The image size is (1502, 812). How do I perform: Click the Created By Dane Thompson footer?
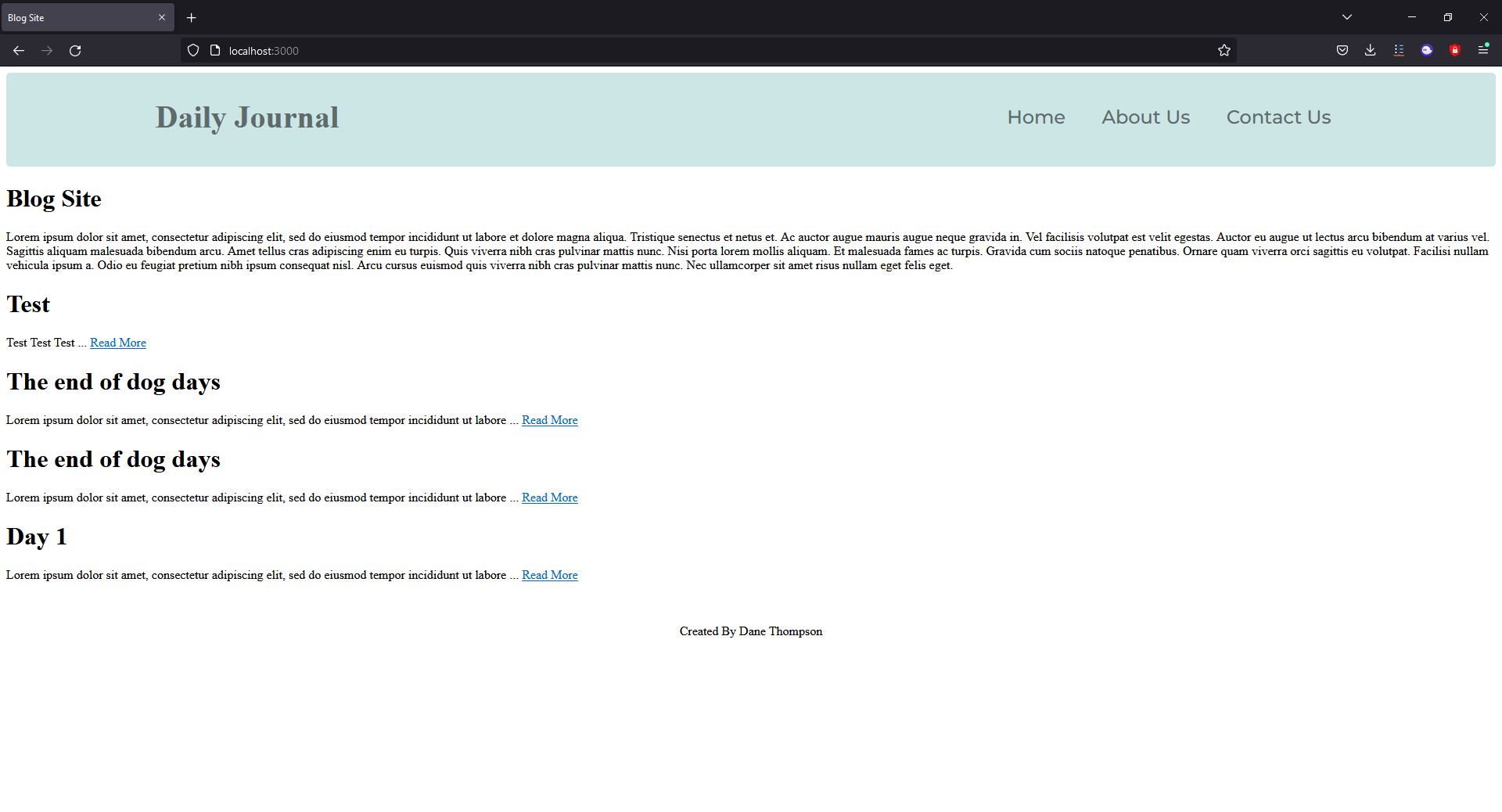pyautogui.click(x=751, y=631)
